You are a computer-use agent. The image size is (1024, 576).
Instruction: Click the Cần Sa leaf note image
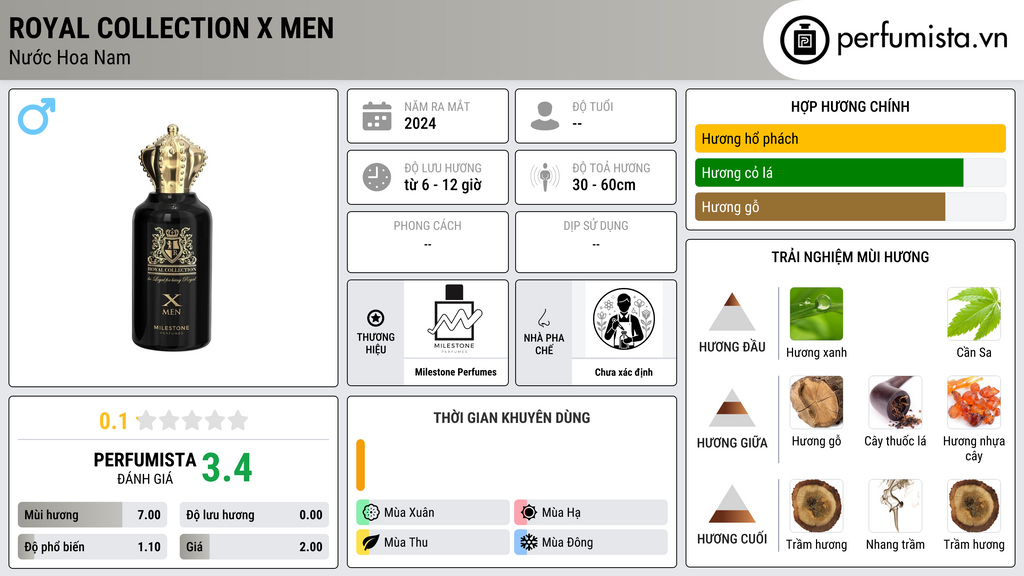[974, 313]
